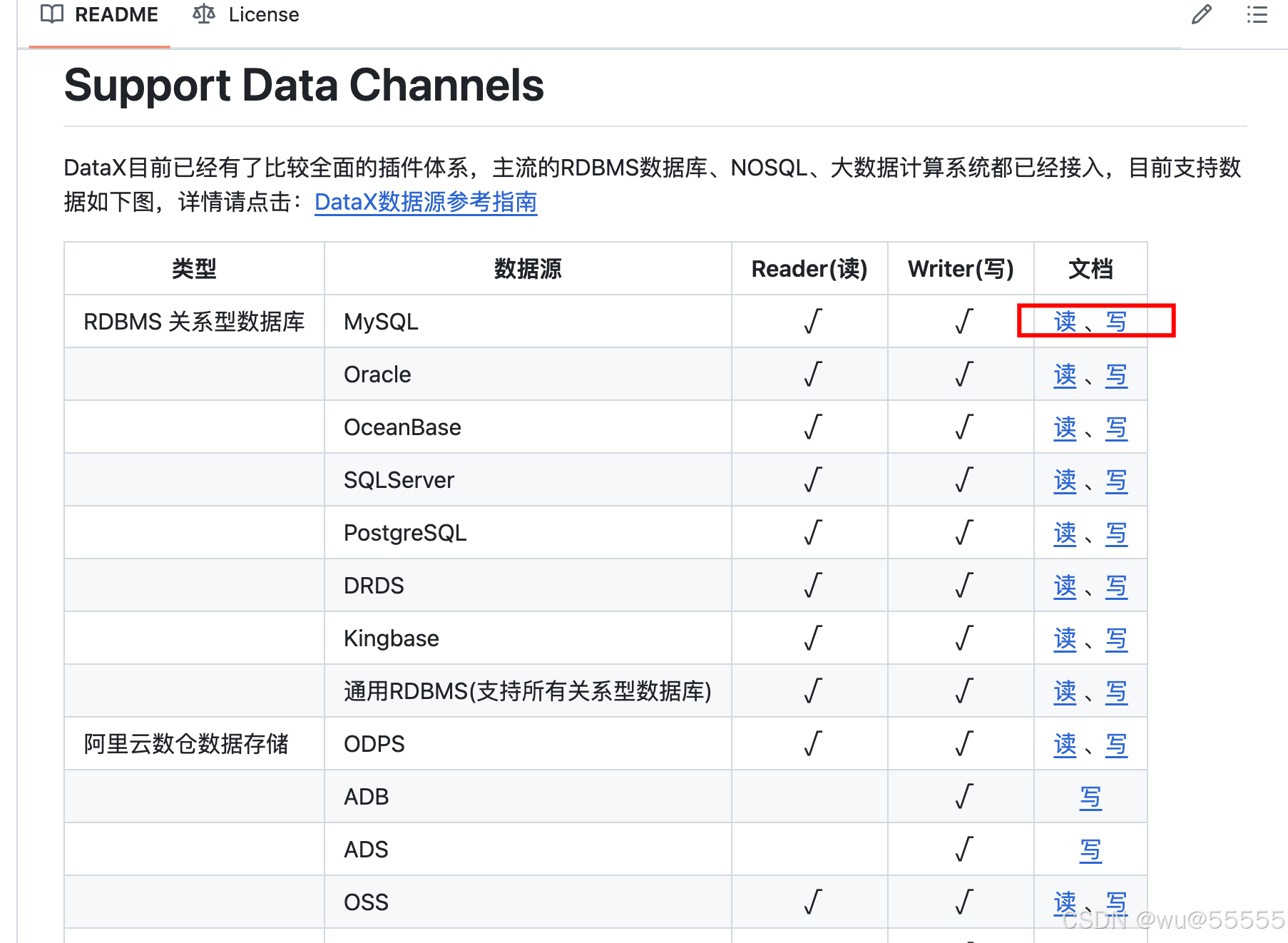
Task: Switch to the License tab
Action: tap(246, 14)
